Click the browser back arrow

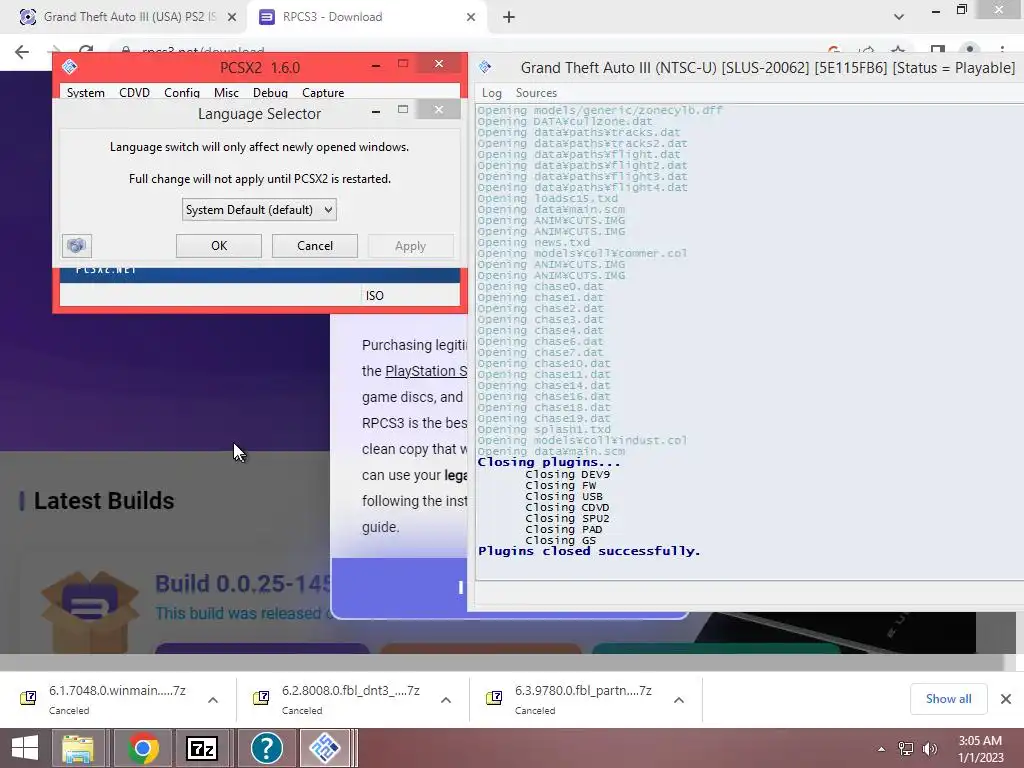tap(22, 52)
